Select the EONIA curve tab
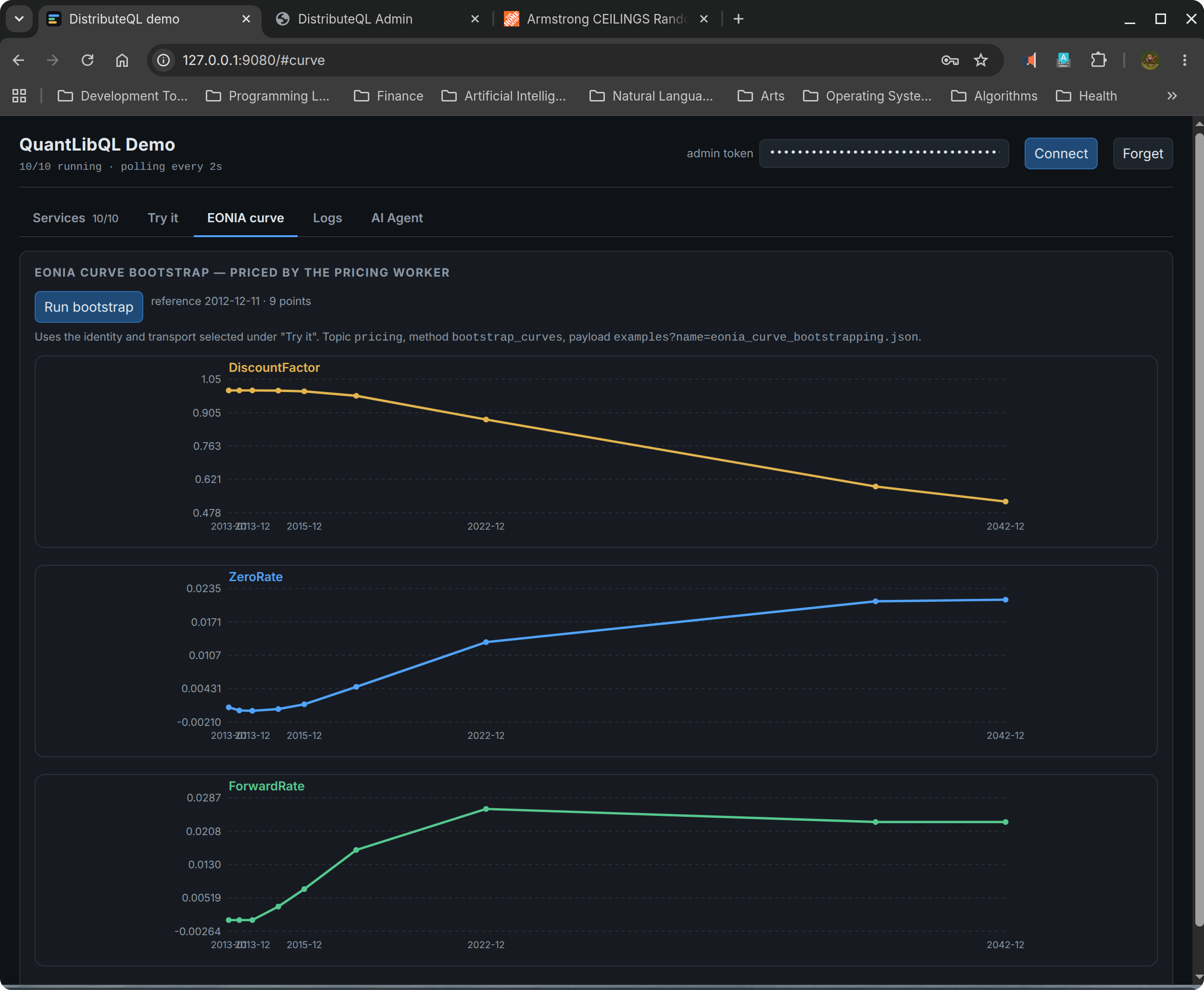 pyautogui.click(x=246, y=218)
